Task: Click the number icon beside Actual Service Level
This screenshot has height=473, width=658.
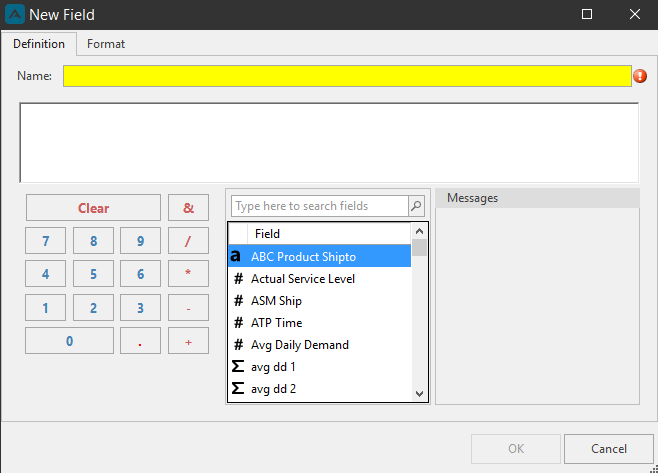Action: [238, 278]
